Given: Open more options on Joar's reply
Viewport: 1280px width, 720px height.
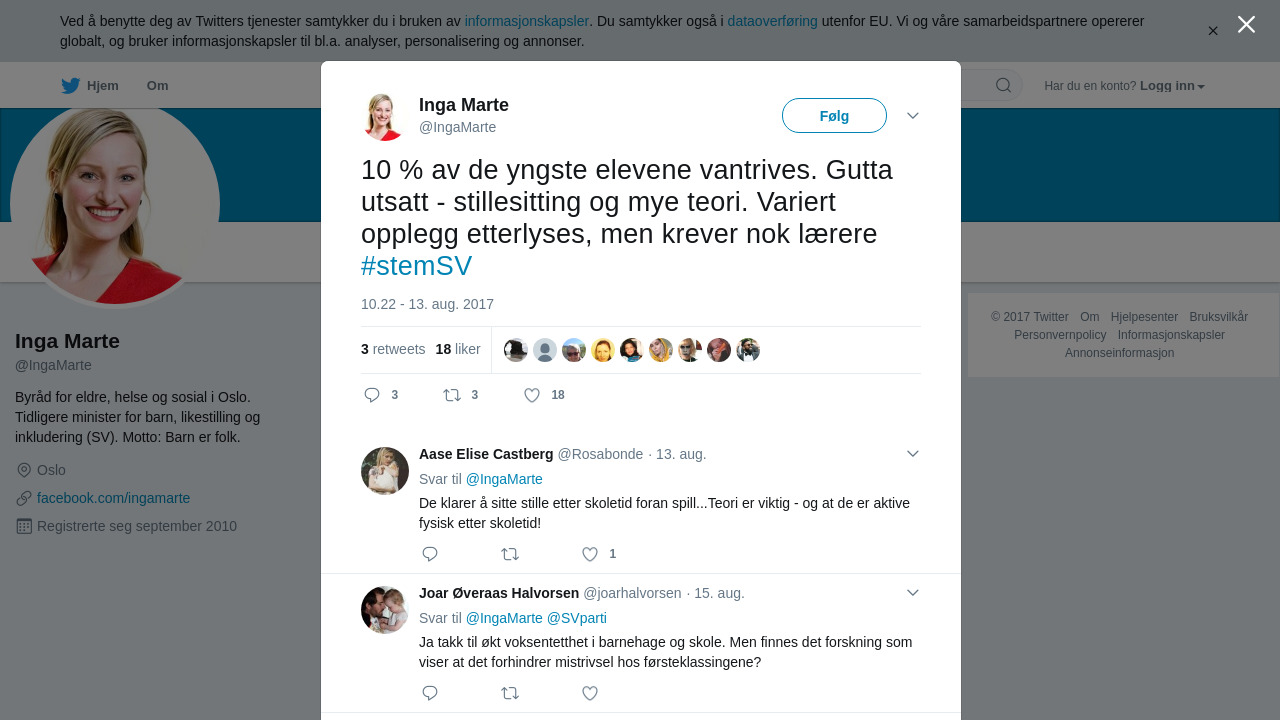Looking at the screenshot, I should tap(913, 593).
